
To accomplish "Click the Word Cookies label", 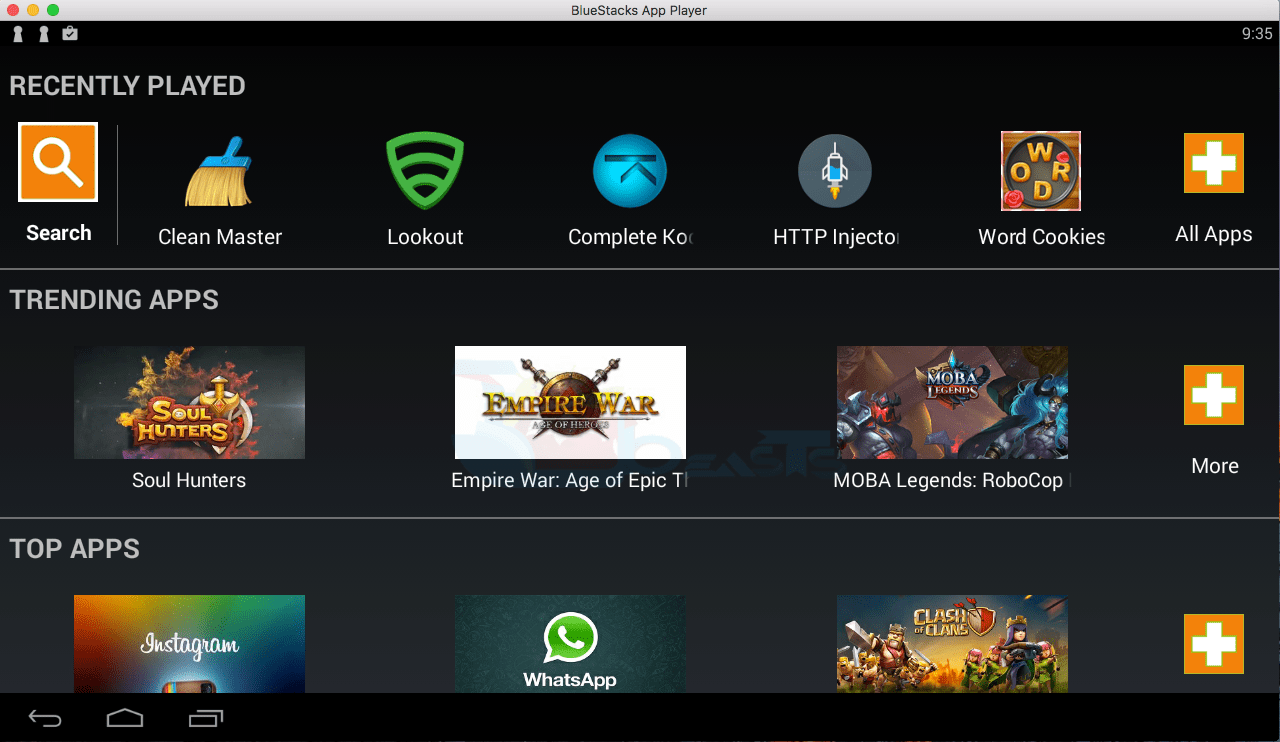I will (1042, 237).
